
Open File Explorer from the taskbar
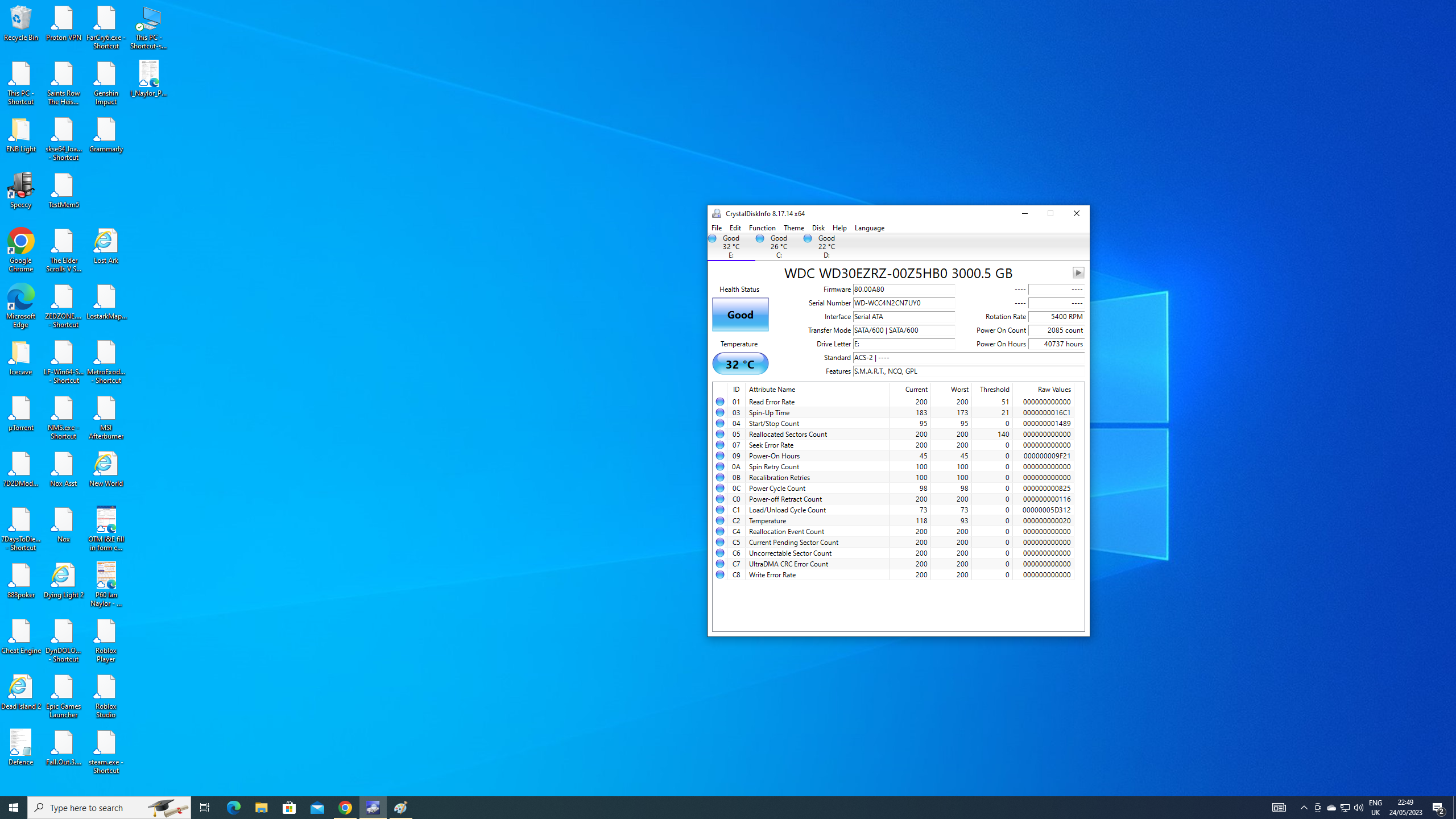261,808
